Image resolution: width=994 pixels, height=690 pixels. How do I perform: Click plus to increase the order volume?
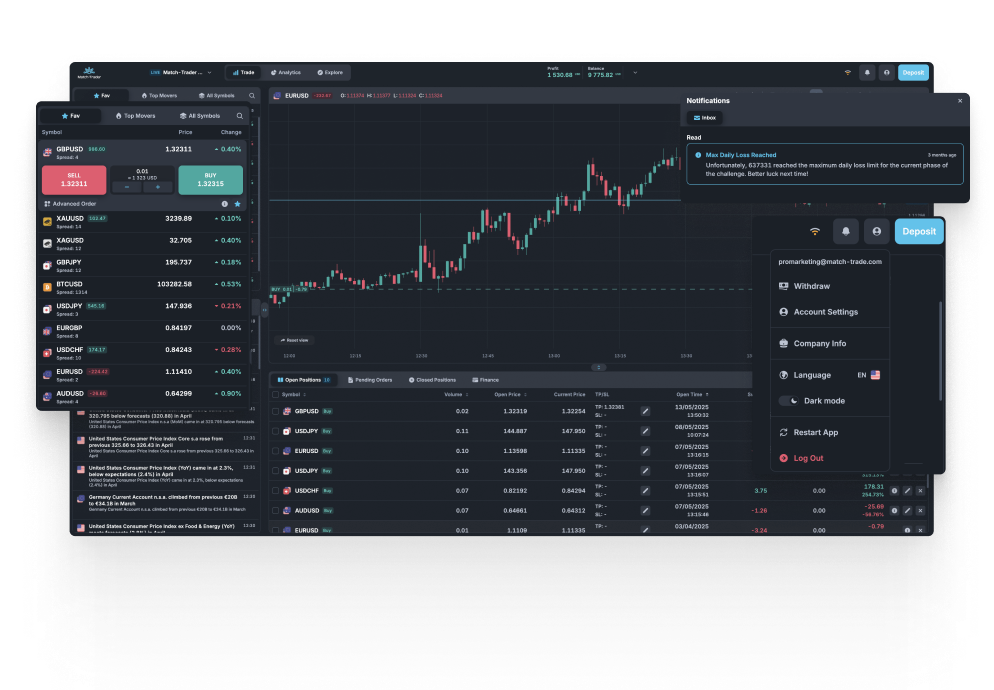[x=157, y=187]
